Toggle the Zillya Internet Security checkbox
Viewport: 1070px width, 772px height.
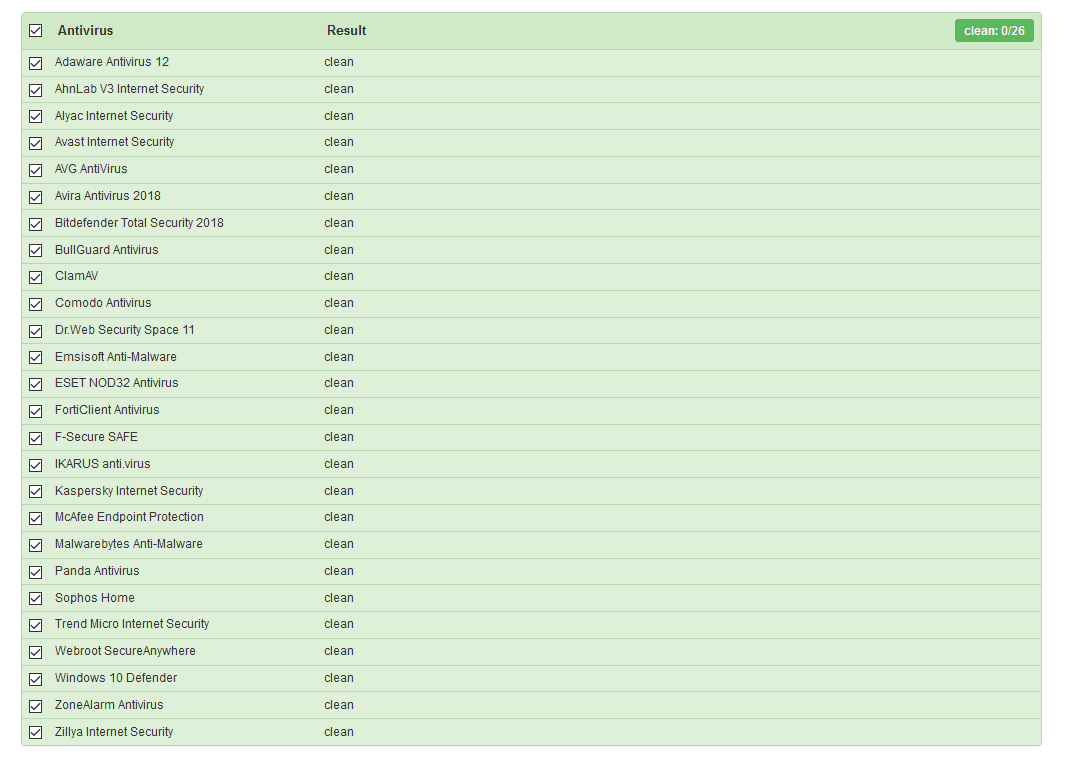click(36, 733)
